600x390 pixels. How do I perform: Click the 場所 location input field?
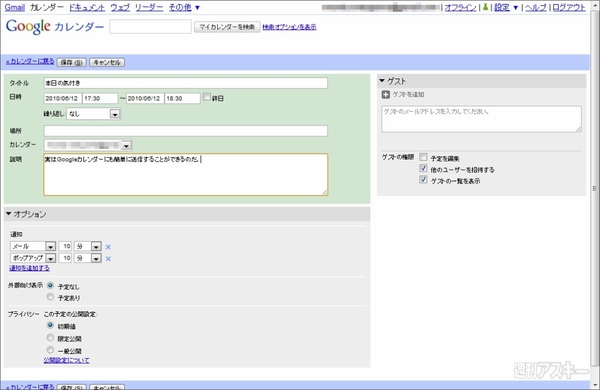(186, 131)
